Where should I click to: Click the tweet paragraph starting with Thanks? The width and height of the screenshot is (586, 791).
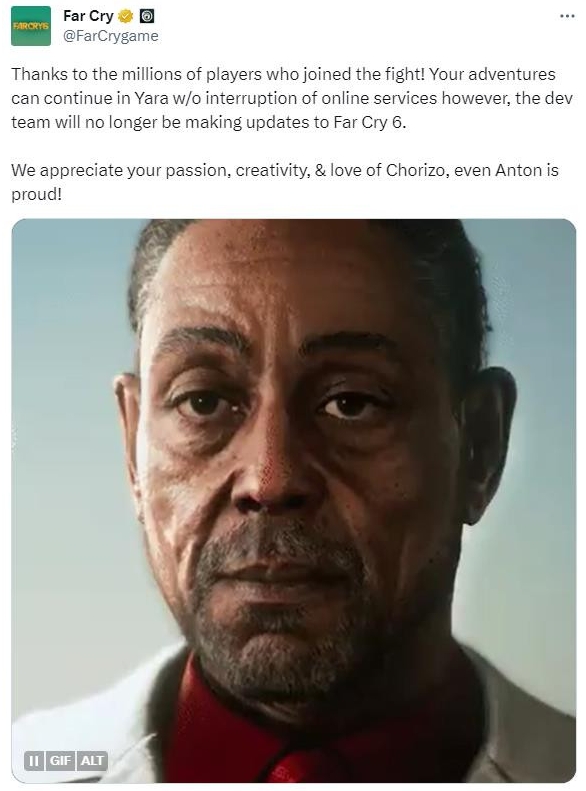click(292, 98)
